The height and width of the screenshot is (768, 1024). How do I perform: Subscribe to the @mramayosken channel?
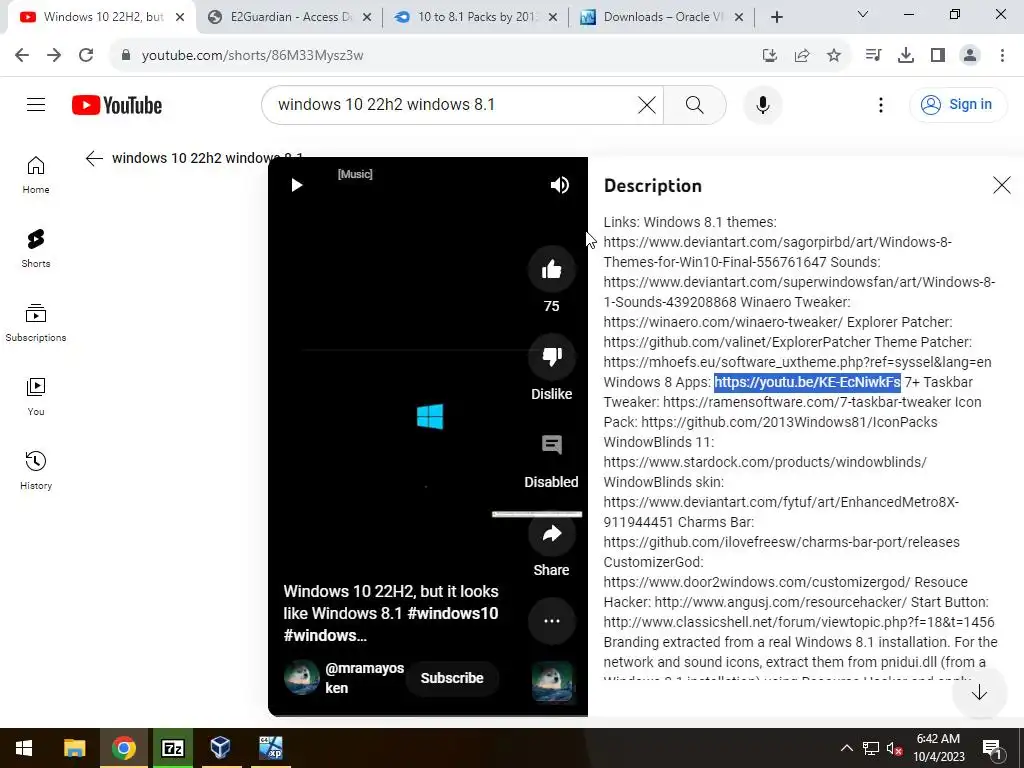pyautogui.click(x=452, y=678)
